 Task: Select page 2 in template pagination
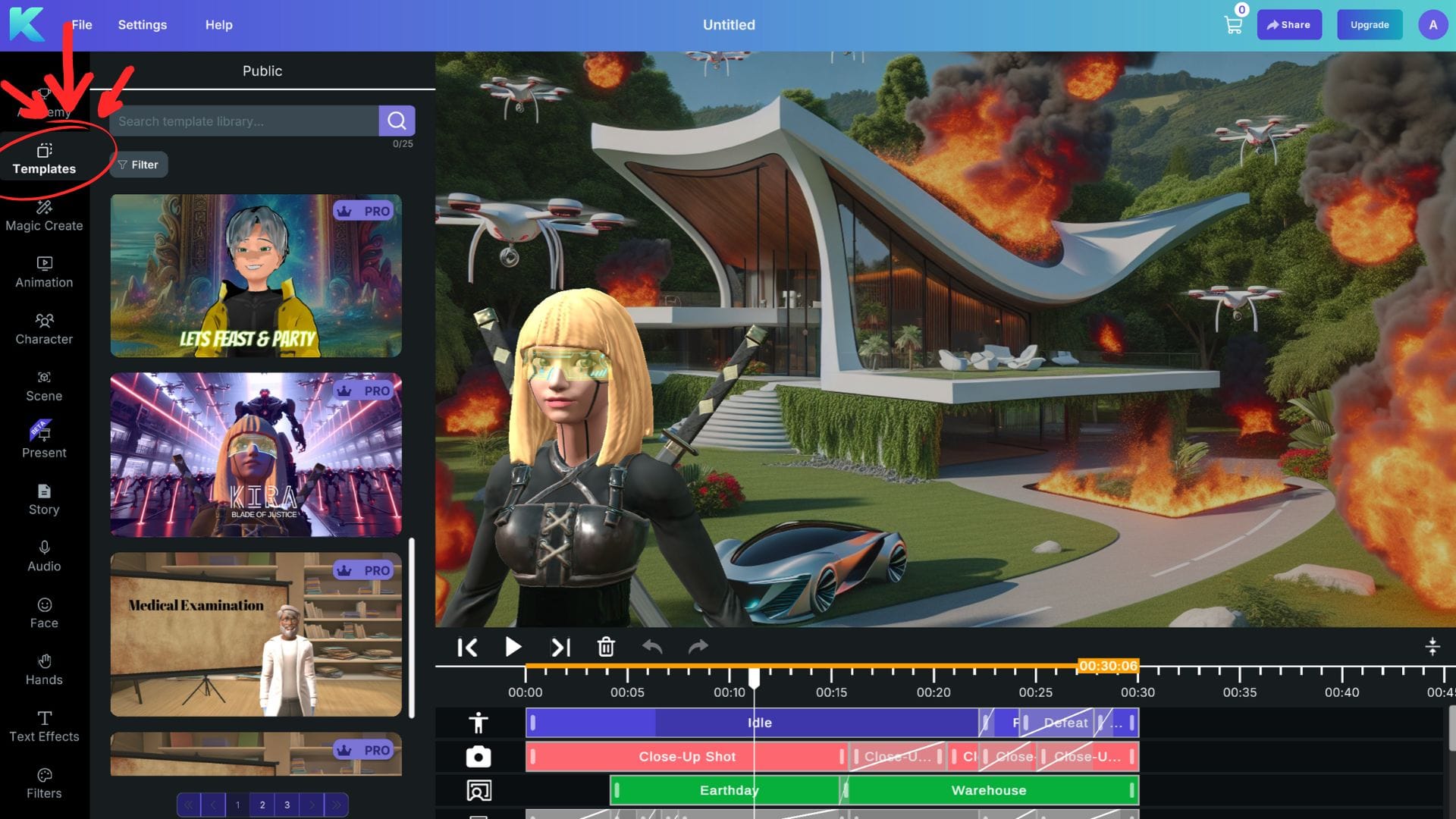(x=262, y=804)
